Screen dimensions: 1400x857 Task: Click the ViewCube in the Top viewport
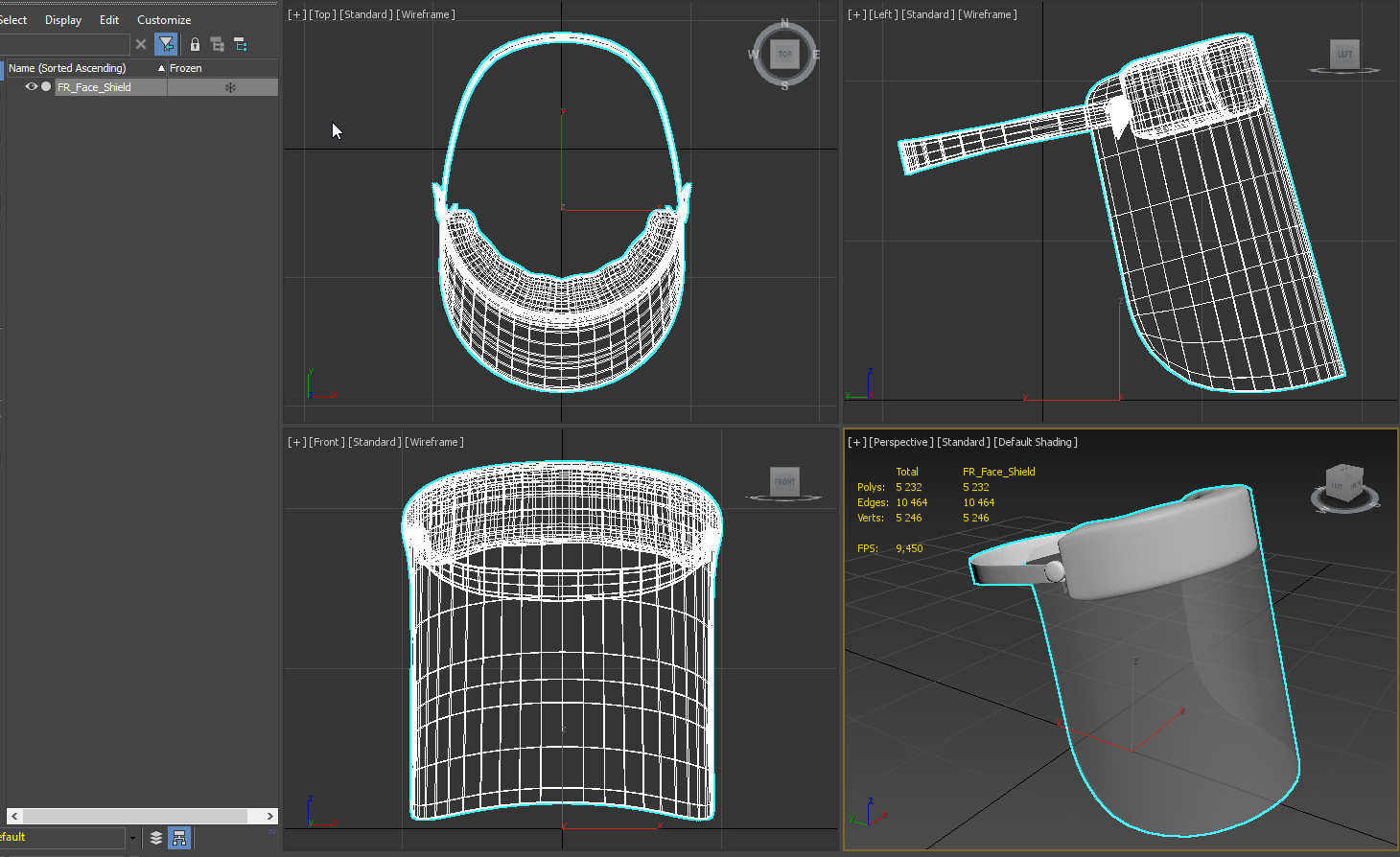click(784, 54)
